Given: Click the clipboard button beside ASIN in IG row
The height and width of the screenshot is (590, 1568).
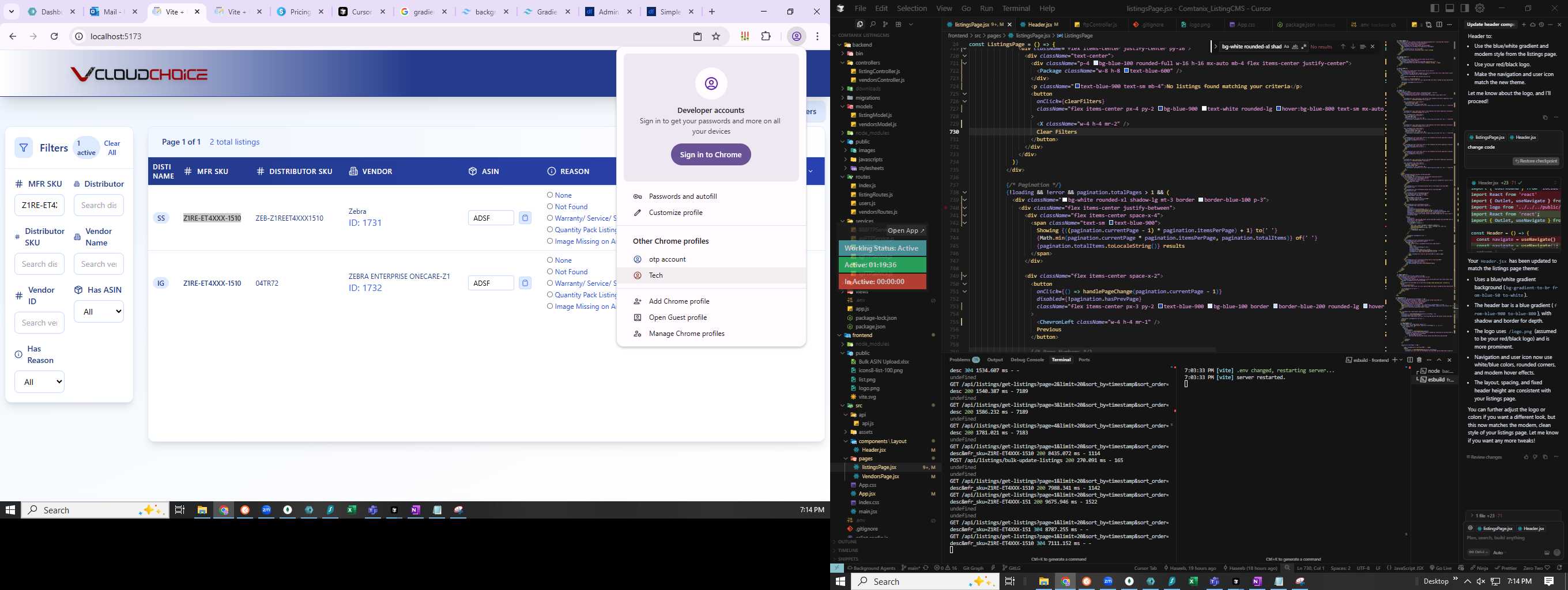Looking at the screenshot, I should (x=525, y=283).
